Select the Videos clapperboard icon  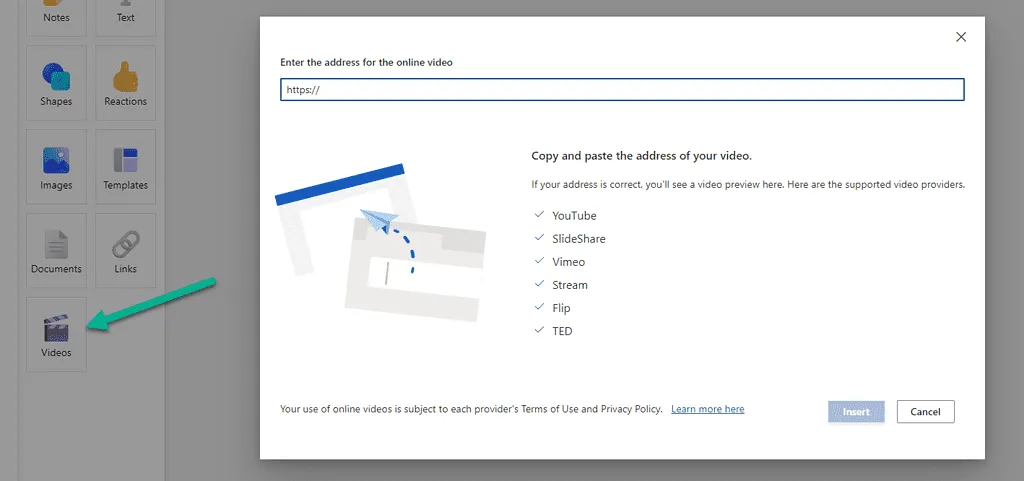coord(56,328)
